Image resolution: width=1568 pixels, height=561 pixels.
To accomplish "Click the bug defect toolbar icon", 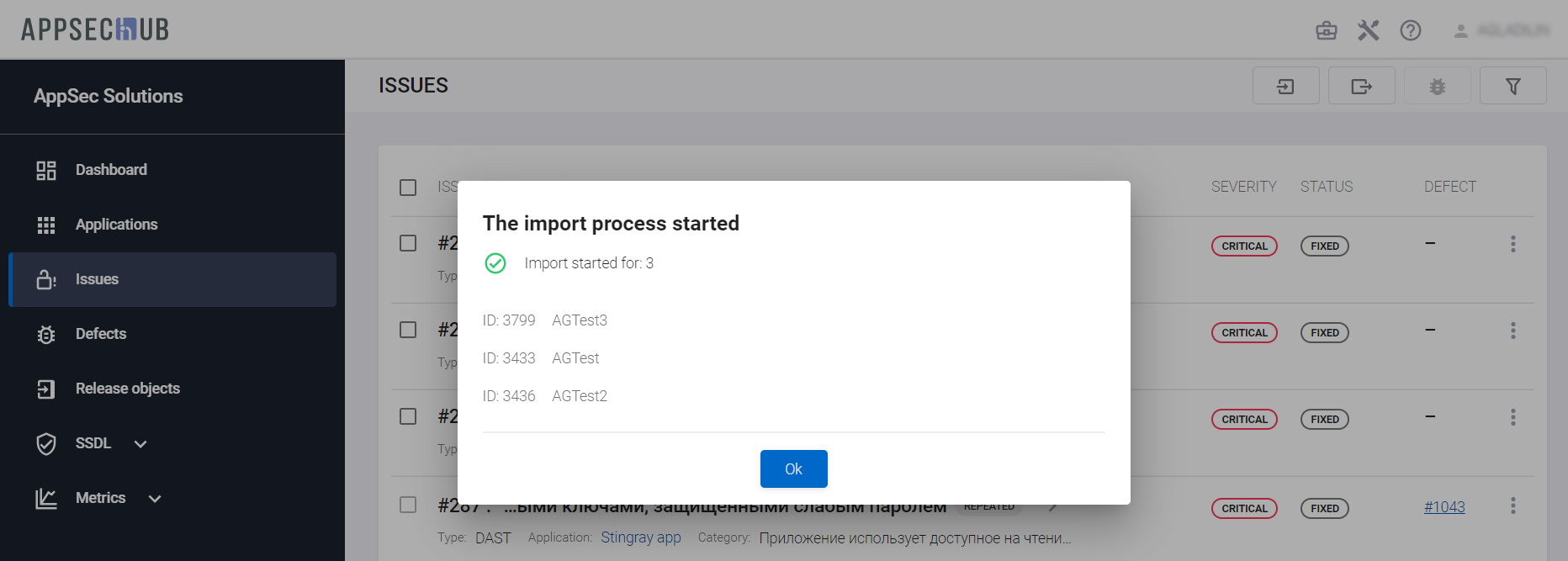I will tap(1437, 86).
